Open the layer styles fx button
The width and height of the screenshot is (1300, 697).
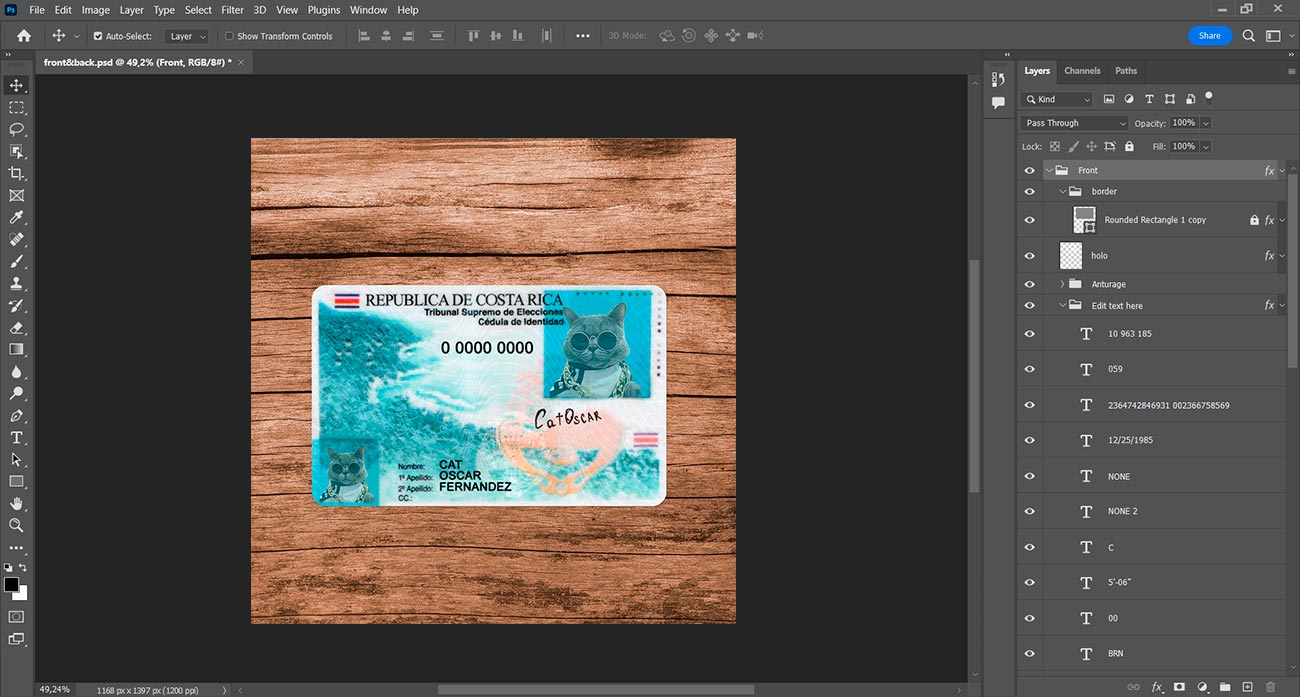pos(1156,687)
